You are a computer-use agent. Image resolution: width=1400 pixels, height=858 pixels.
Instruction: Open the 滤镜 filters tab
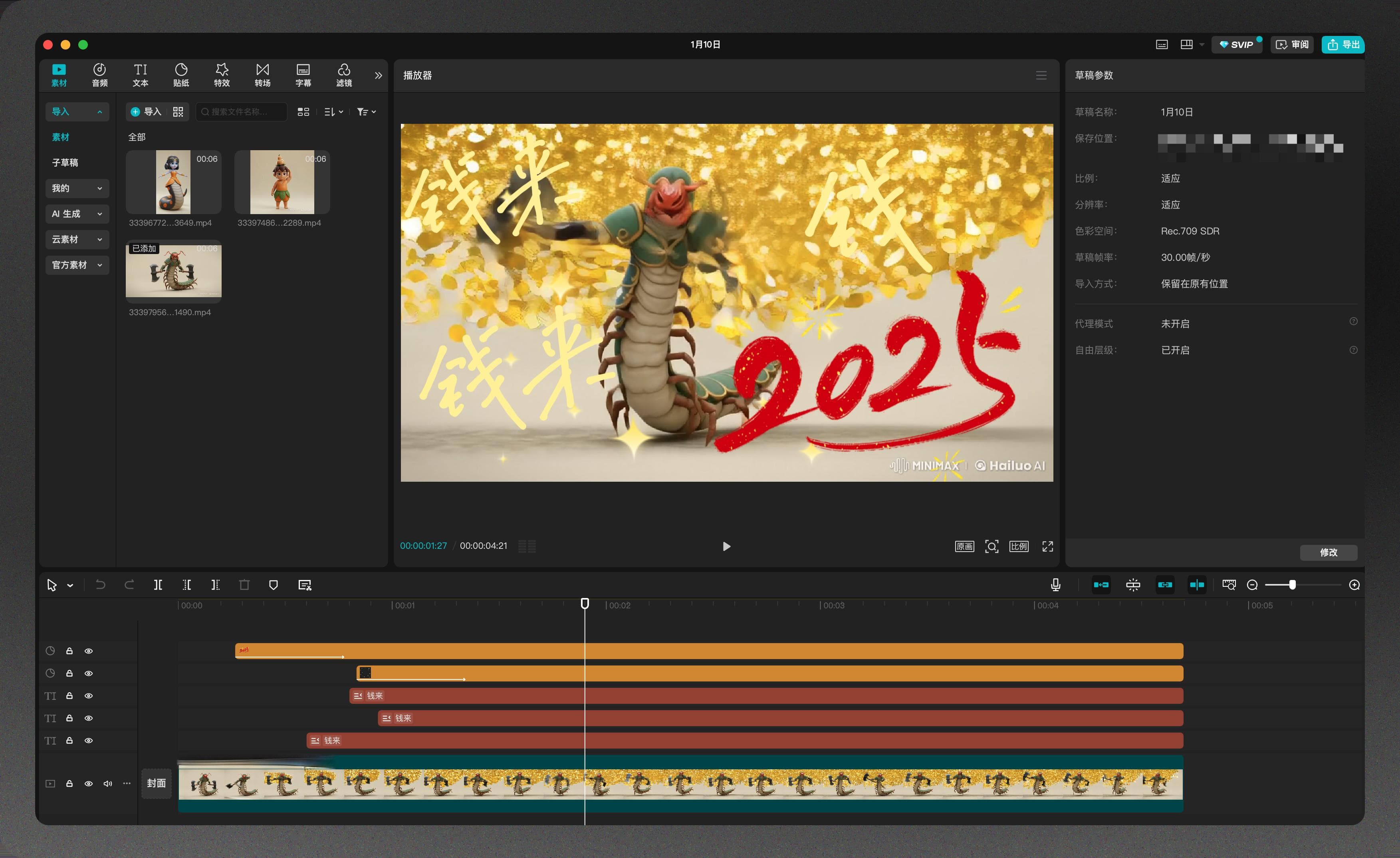pyautogui.click(x=344, y=75)
